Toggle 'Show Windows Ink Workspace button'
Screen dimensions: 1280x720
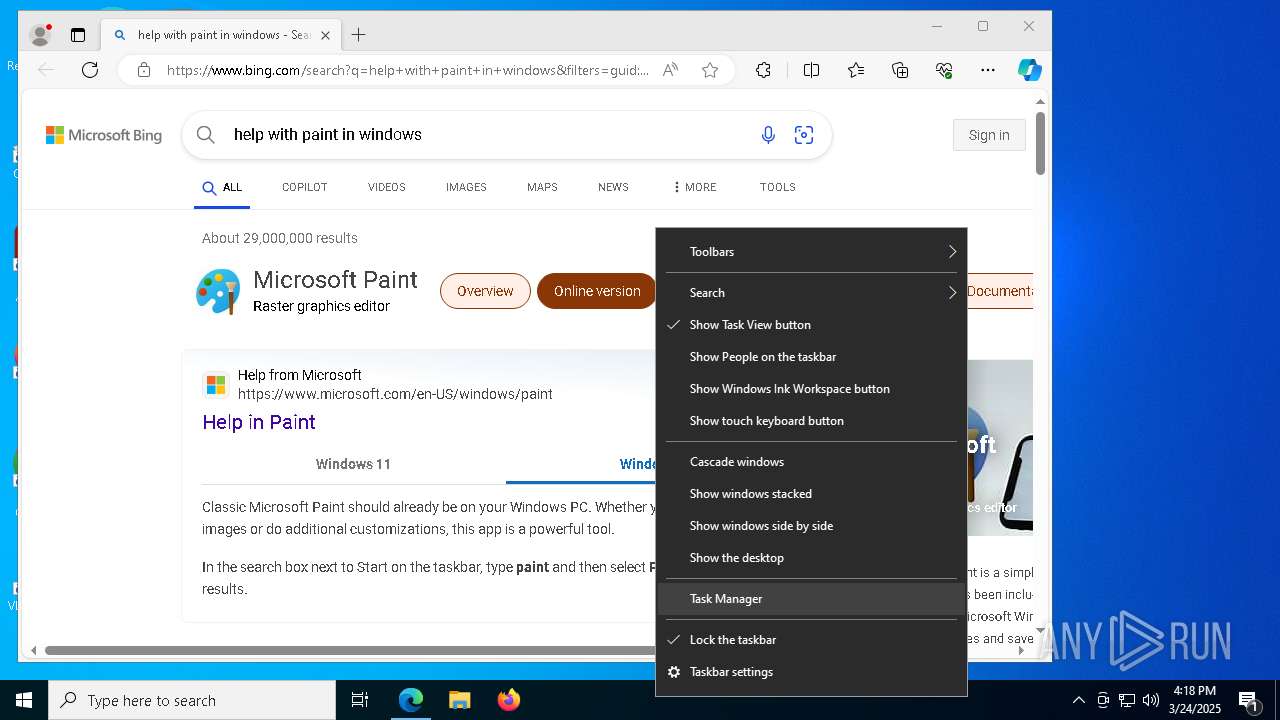pos(811,389)
